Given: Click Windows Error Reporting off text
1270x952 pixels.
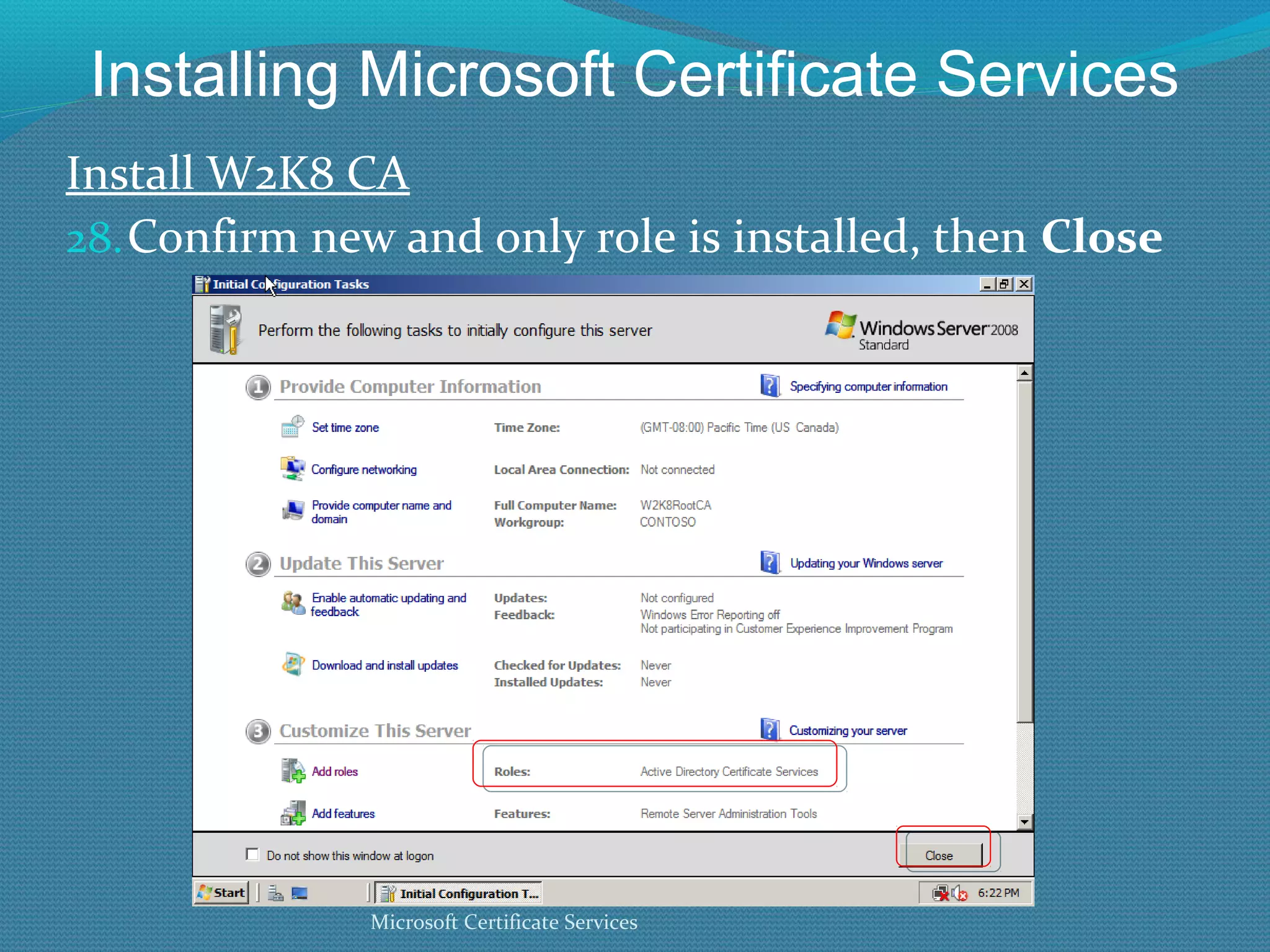Looking at the screenshot, I should pyautogui.click(x=710, y=614).
